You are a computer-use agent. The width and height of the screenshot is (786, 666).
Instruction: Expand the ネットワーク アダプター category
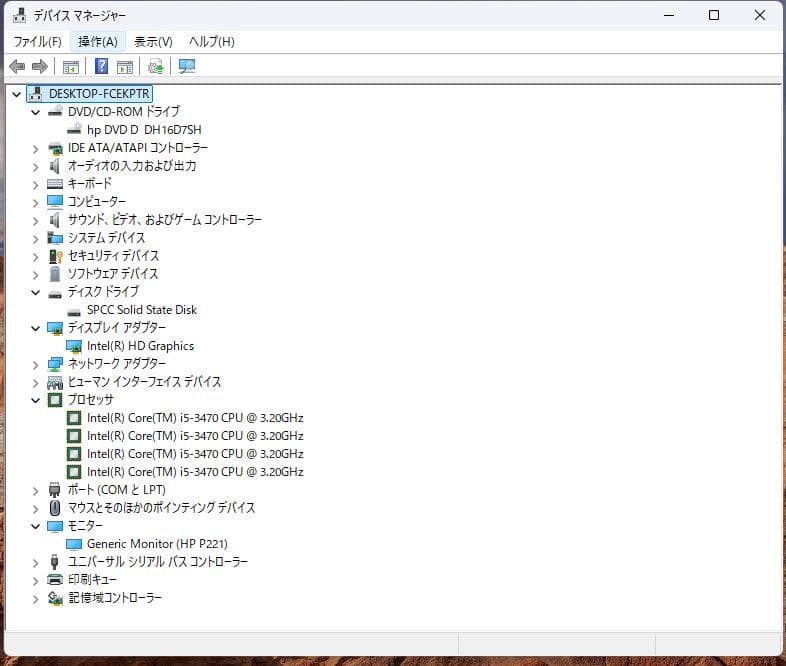(x=36, y=364)
